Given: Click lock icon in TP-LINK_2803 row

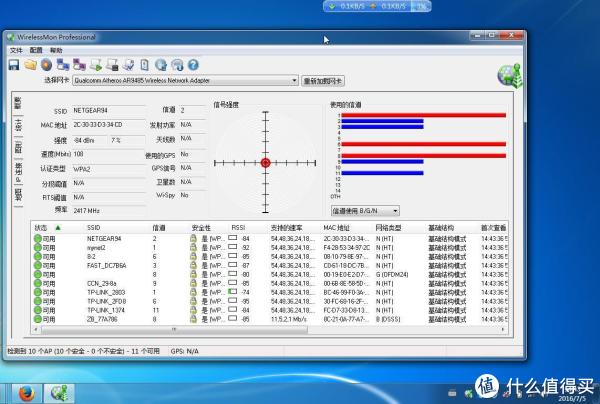Looking at the screenshot, I should point(194,292).
